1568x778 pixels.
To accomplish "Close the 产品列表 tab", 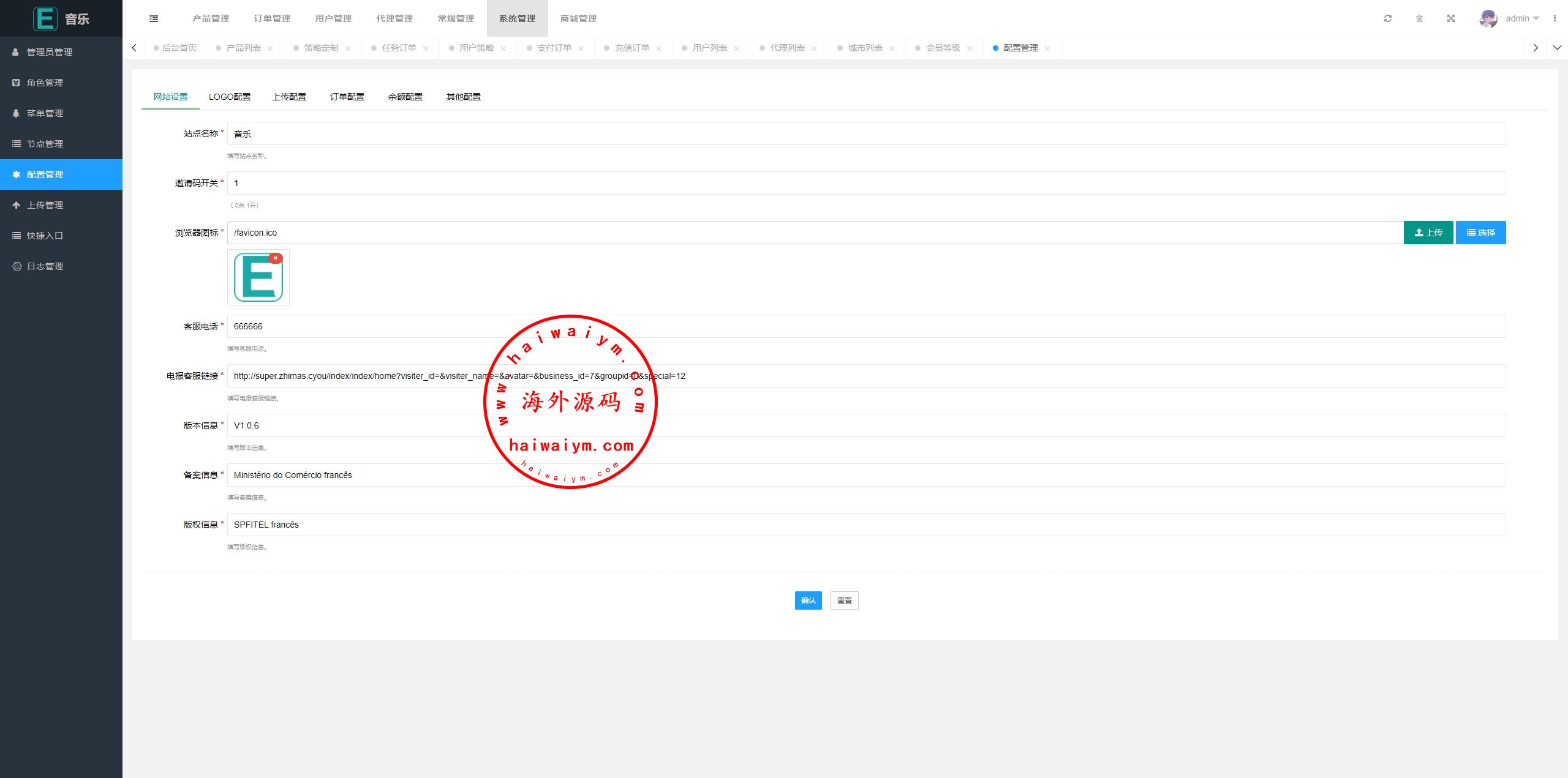I will 270,48.
